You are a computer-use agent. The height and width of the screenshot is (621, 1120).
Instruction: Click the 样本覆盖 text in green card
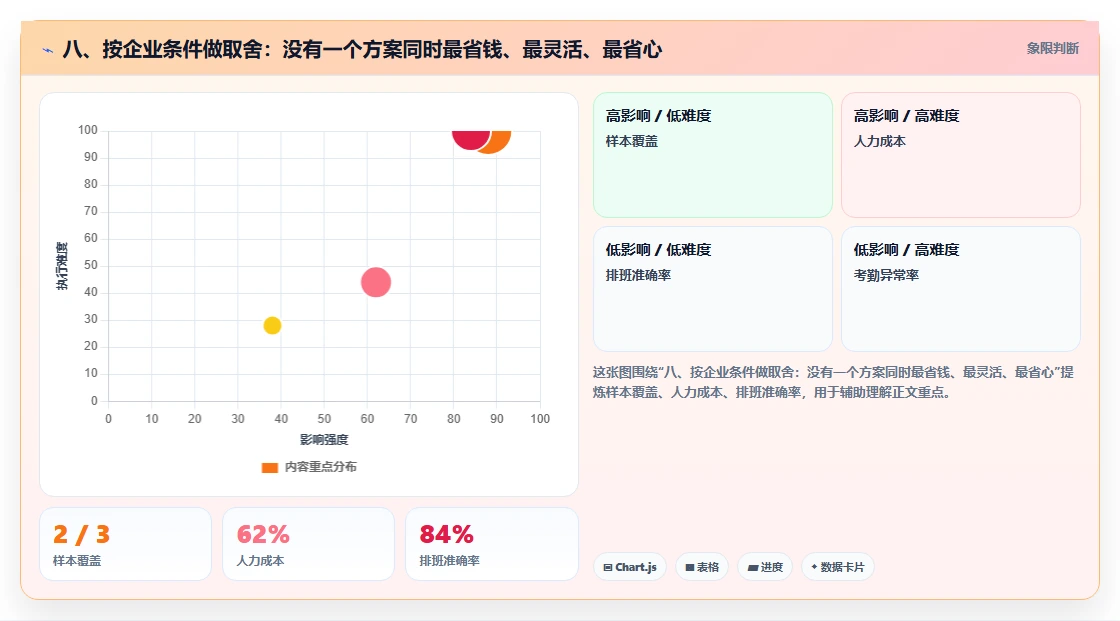631,141
